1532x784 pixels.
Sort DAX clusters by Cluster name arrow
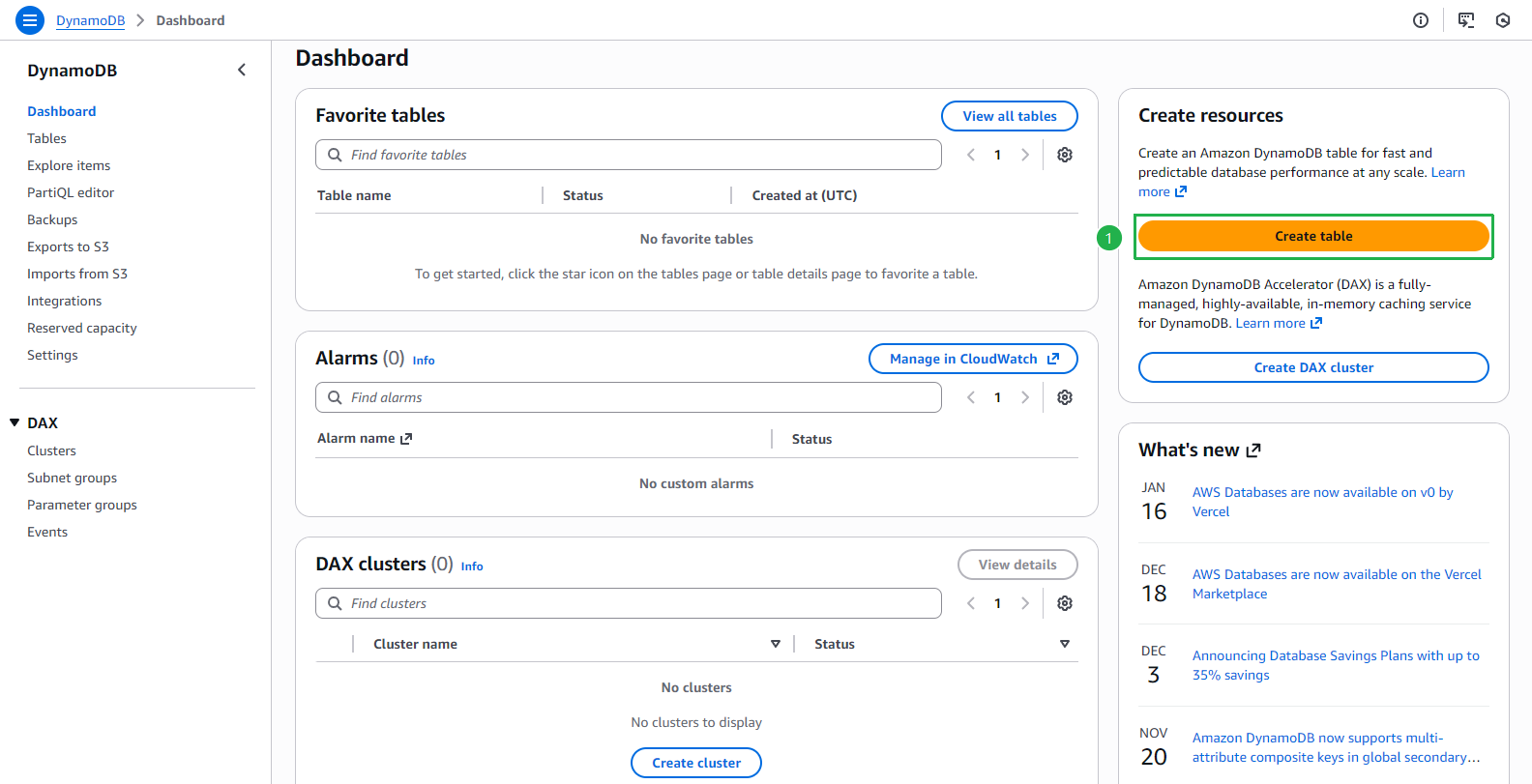point(776,644)
